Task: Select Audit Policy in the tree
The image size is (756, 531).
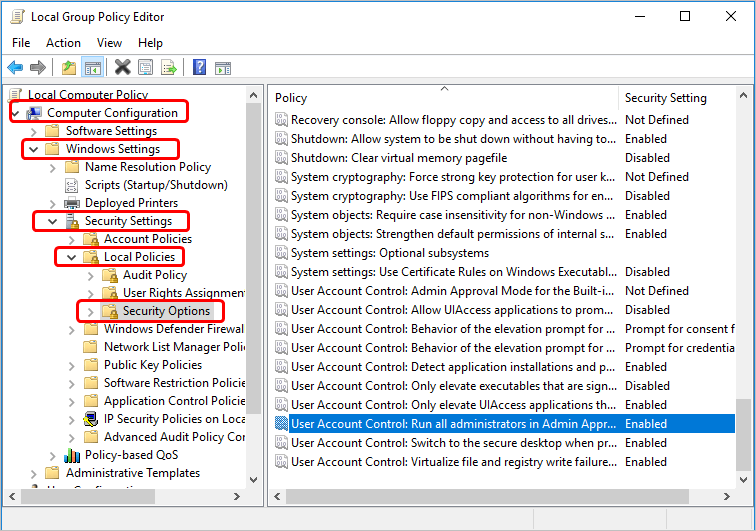Action: click(x=154, y=275)
